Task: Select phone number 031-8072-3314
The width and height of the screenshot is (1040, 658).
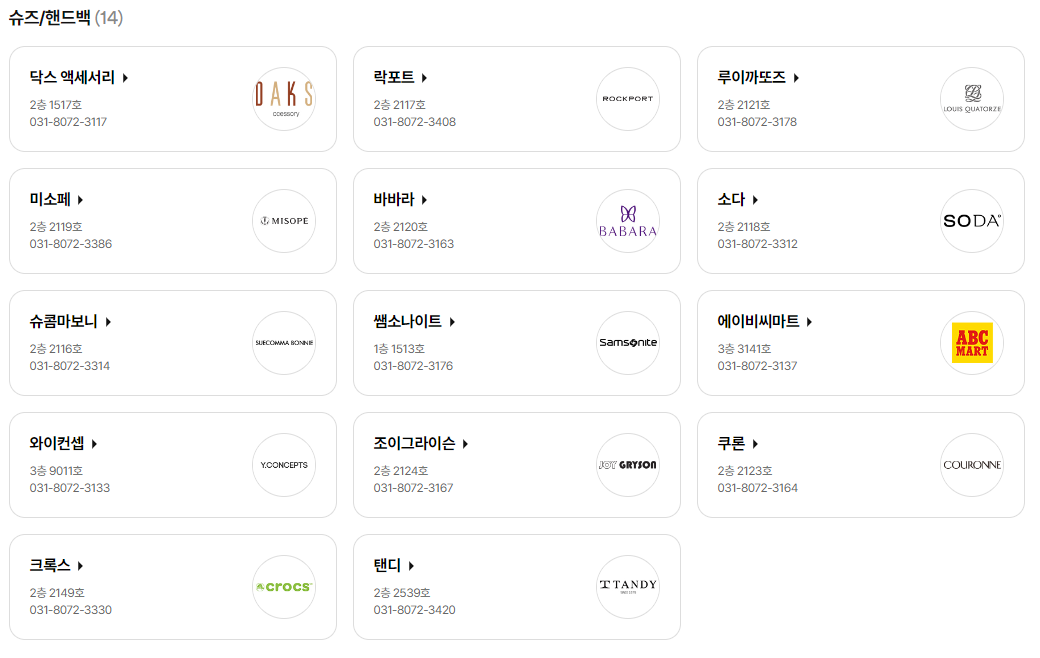Action: point(70,366)
